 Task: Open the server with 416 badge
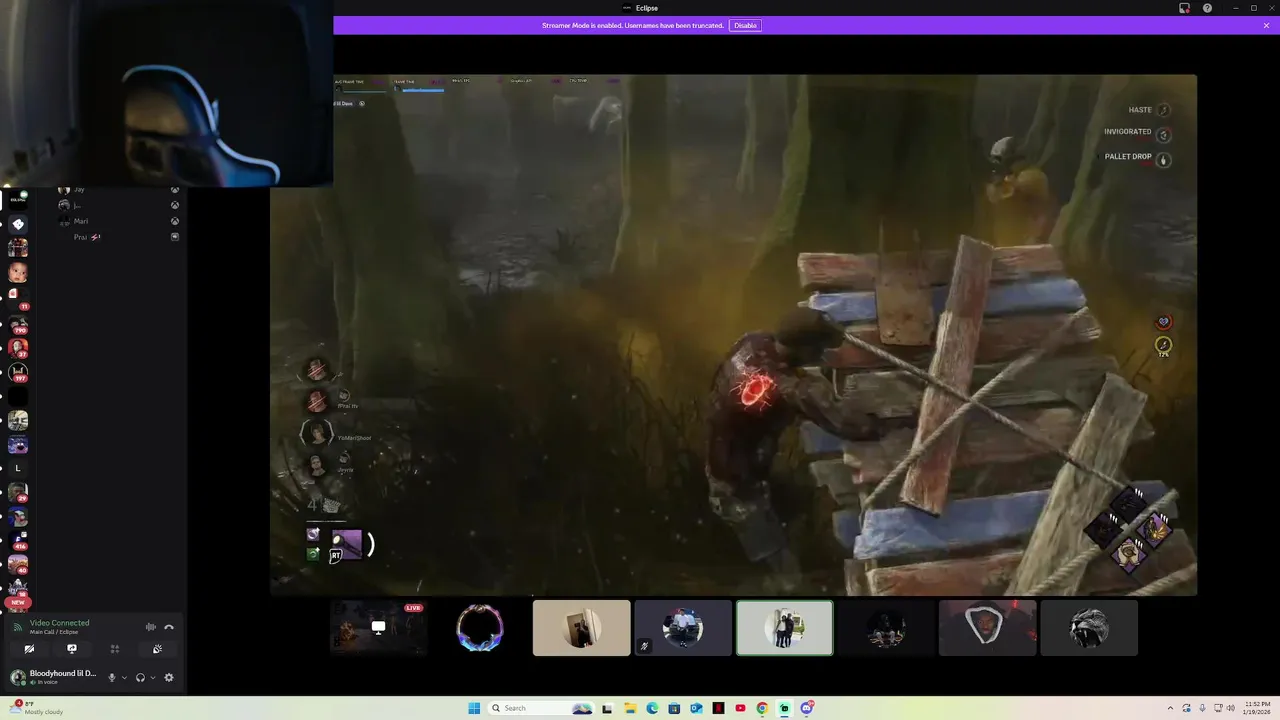(18, 541)
